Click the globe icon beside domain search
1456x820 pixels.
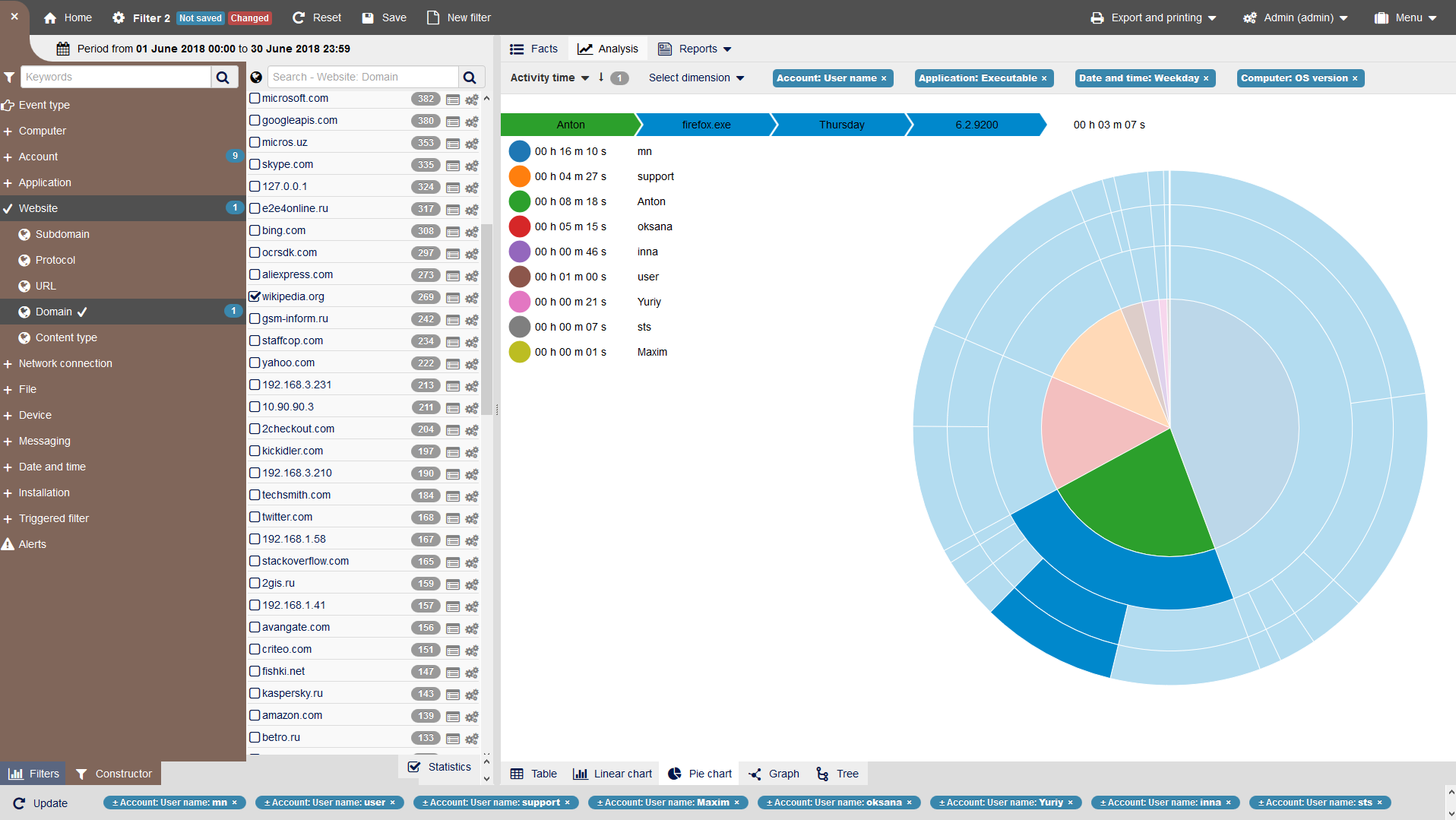256,77
